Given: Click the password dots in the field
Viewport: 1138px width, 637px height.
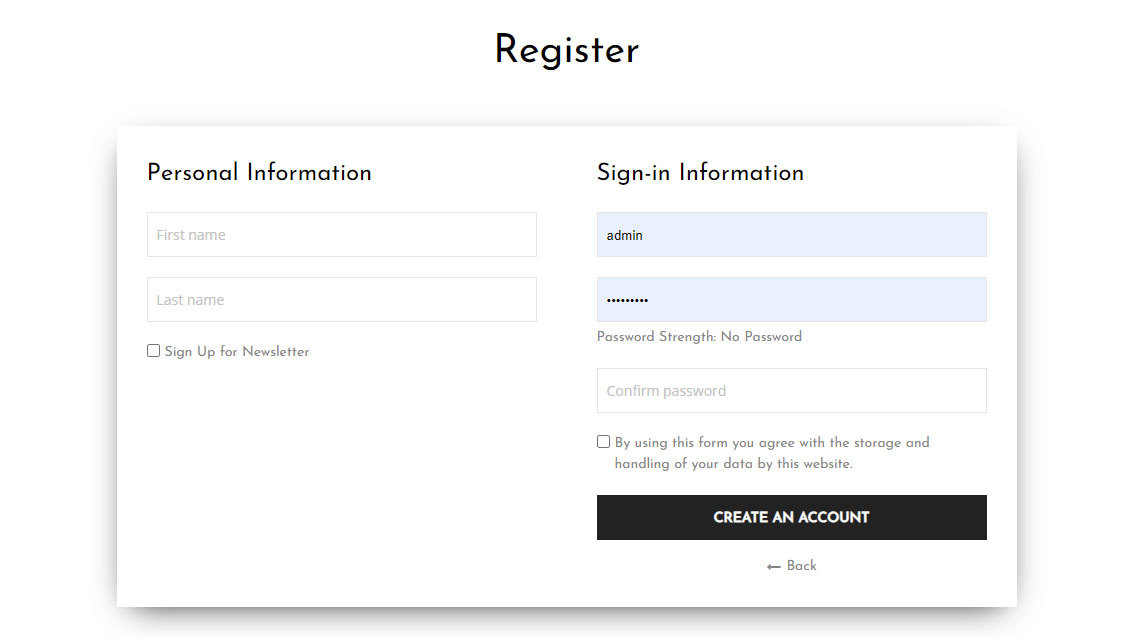Looking at the screenshot, I should tap(627, 301).
